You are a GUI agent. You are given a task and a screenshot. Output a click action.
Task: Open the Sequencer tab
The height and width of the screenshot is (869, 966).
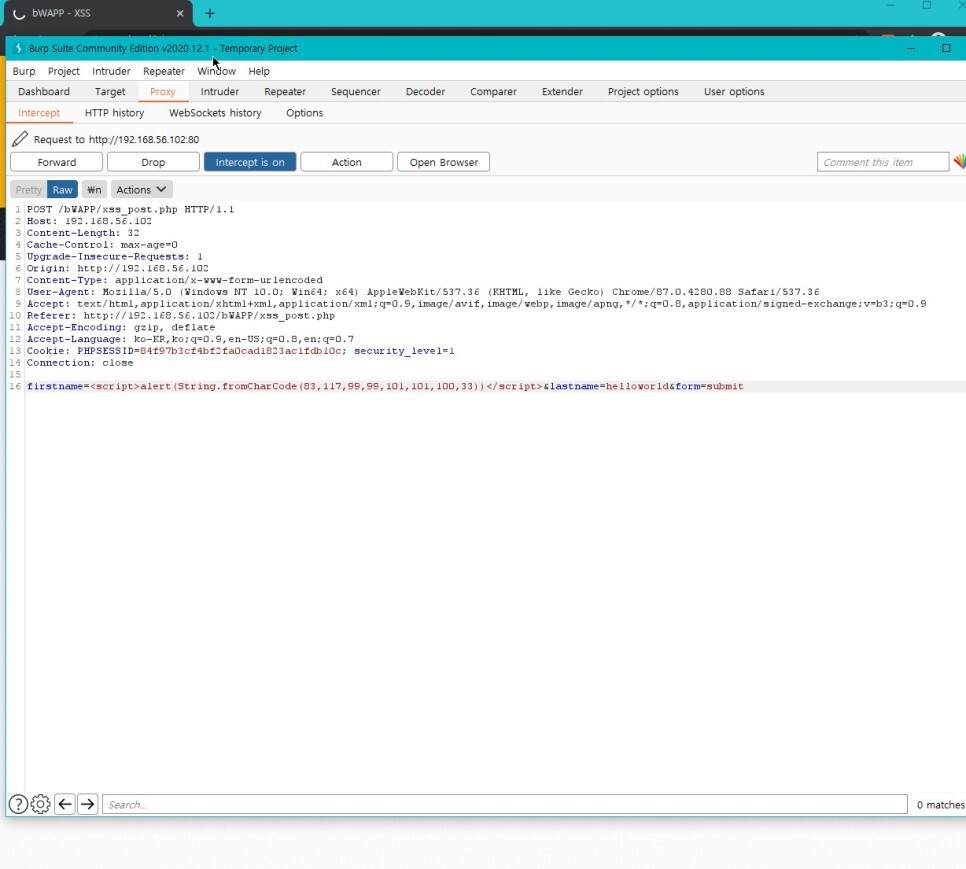point(355,91)
